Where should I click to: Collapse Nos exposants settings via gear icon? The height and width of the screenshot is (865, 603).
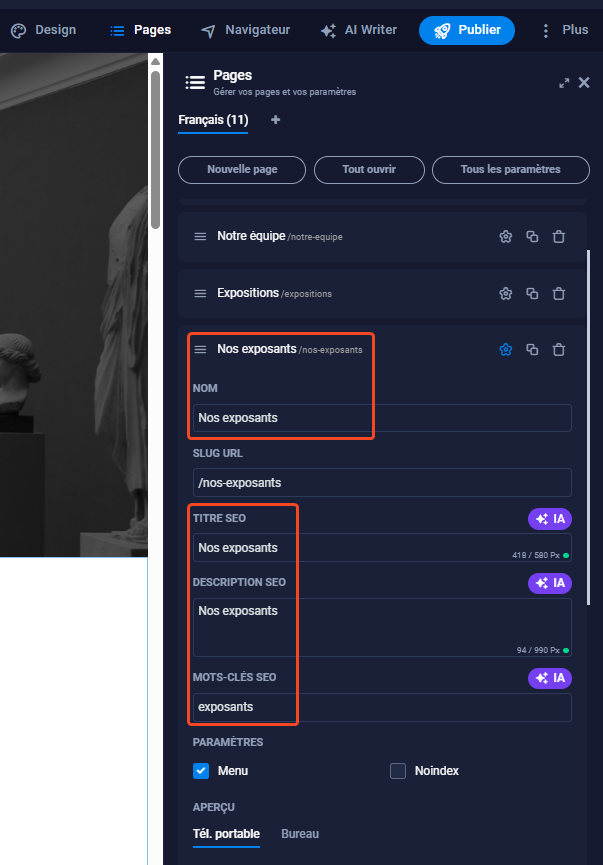point(506,349)
